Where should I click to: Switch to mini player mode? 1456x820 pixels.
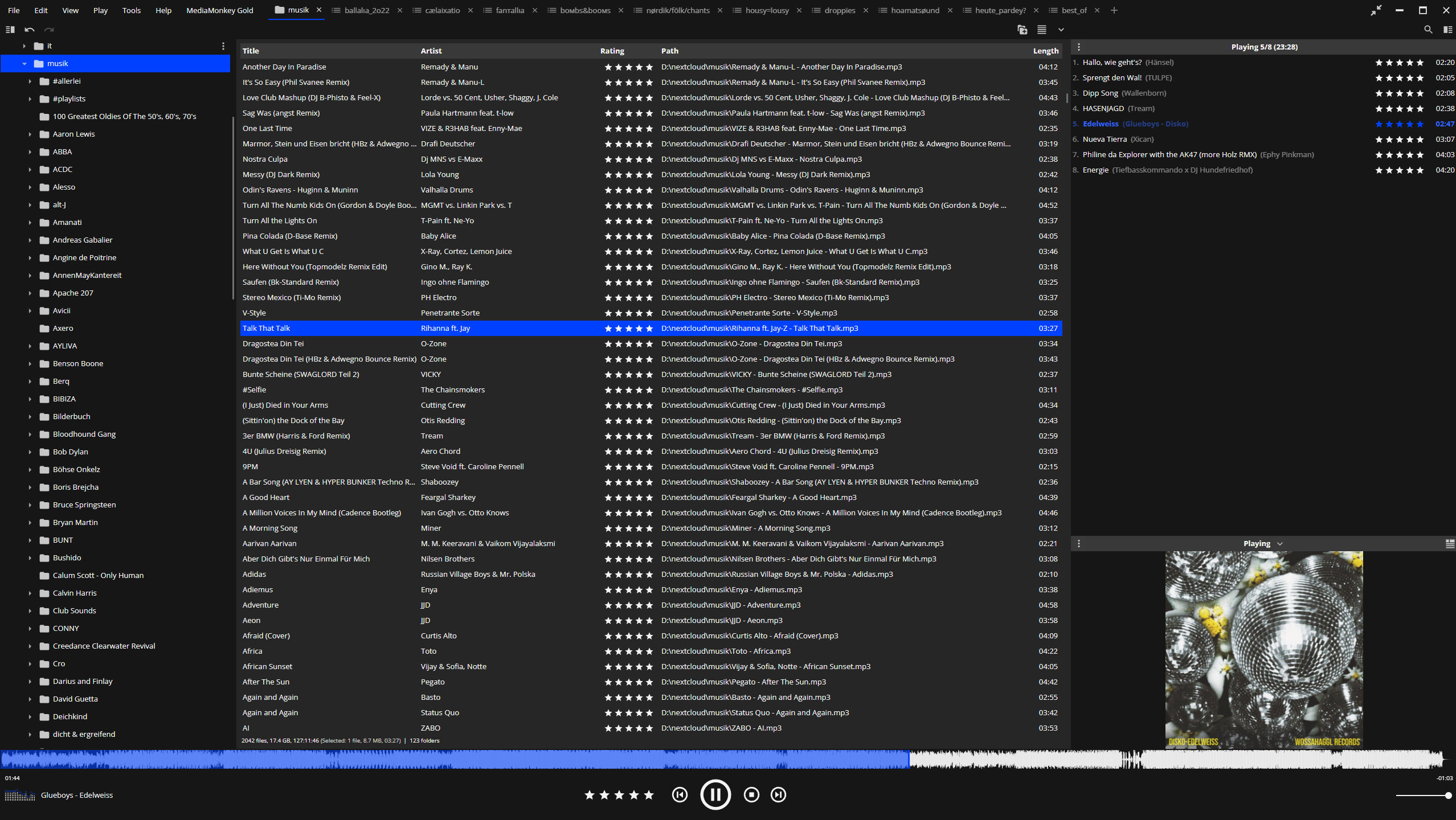click(x=1376, y=10)
